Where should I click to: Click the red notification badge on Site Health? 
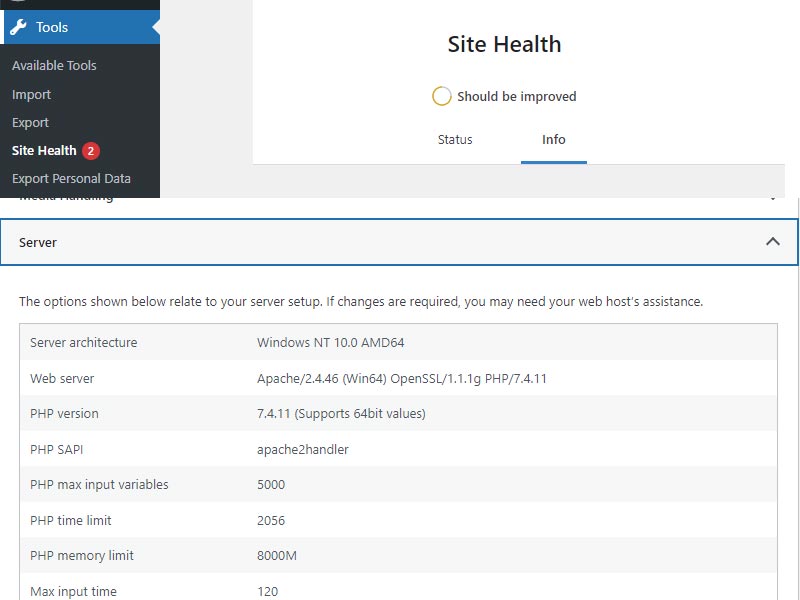91,151
